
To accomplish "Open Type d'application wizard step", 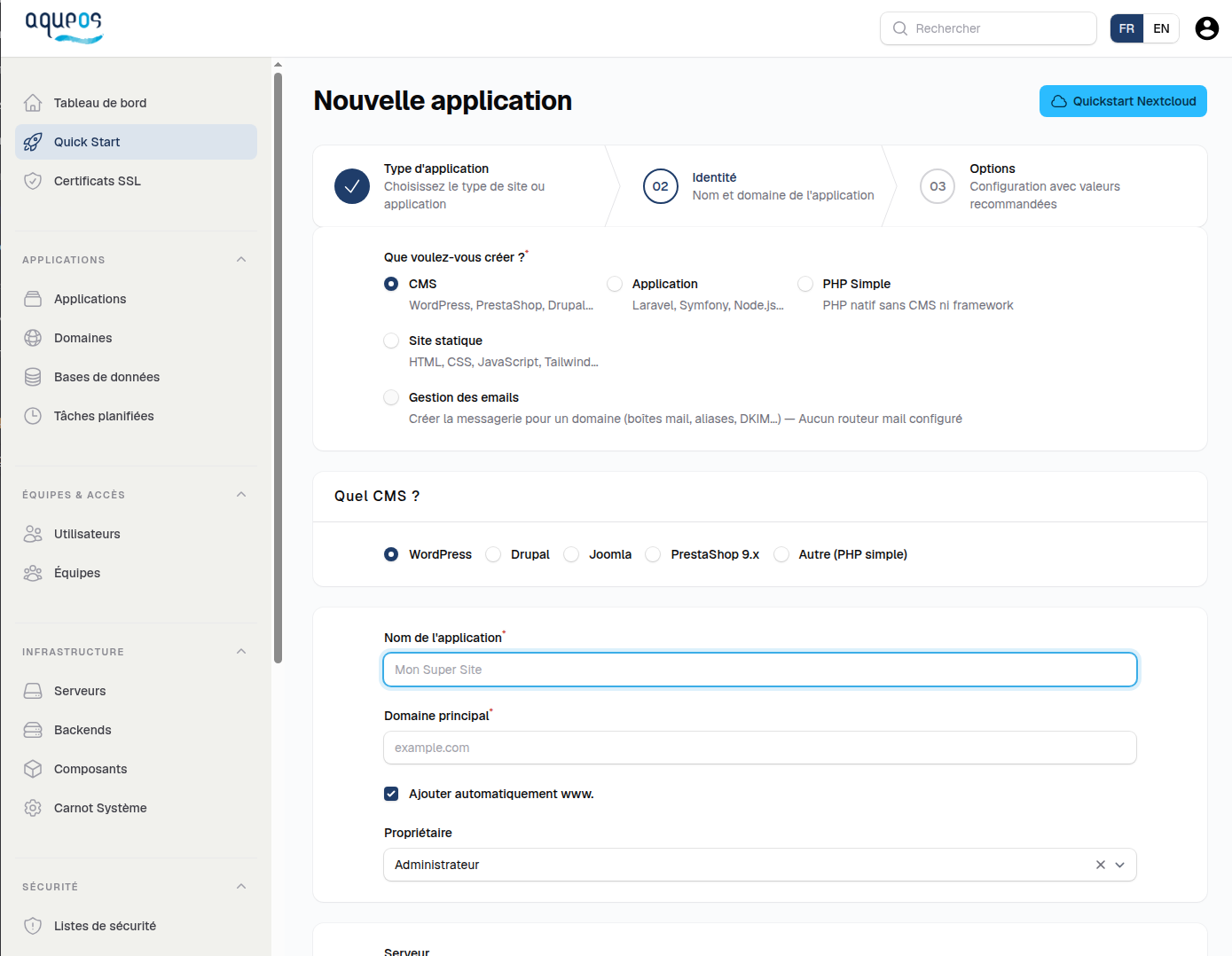I will click(x=461, y=186).
